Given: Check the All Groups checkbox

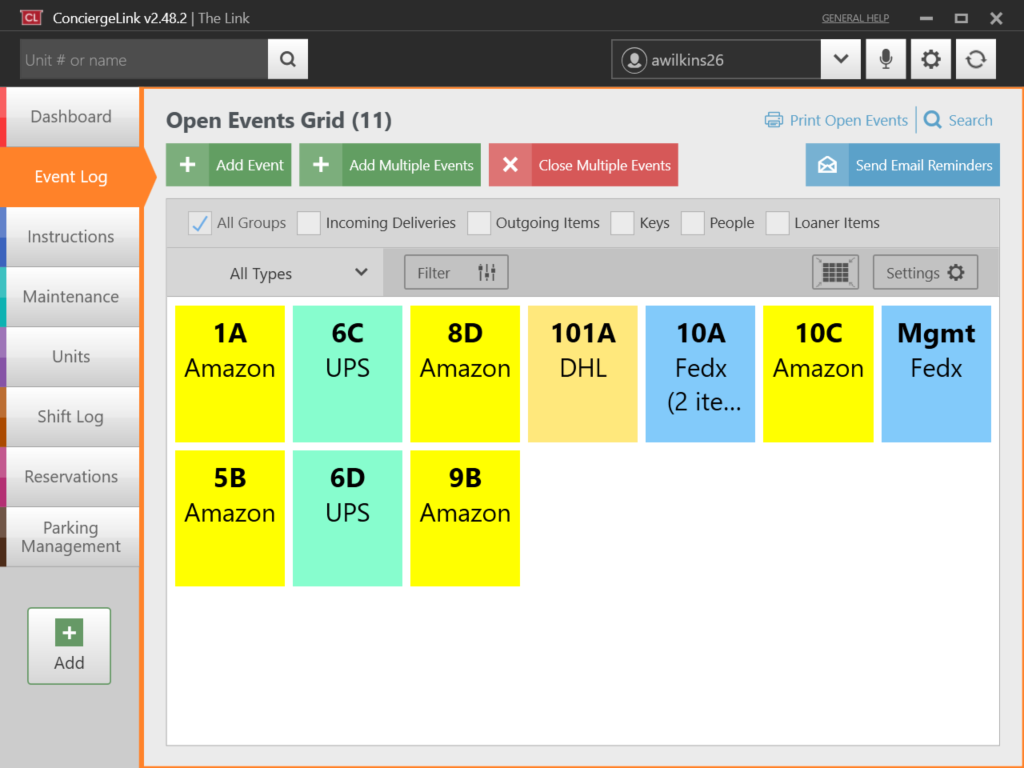Looking at the screenshot, I should point(199,223).
